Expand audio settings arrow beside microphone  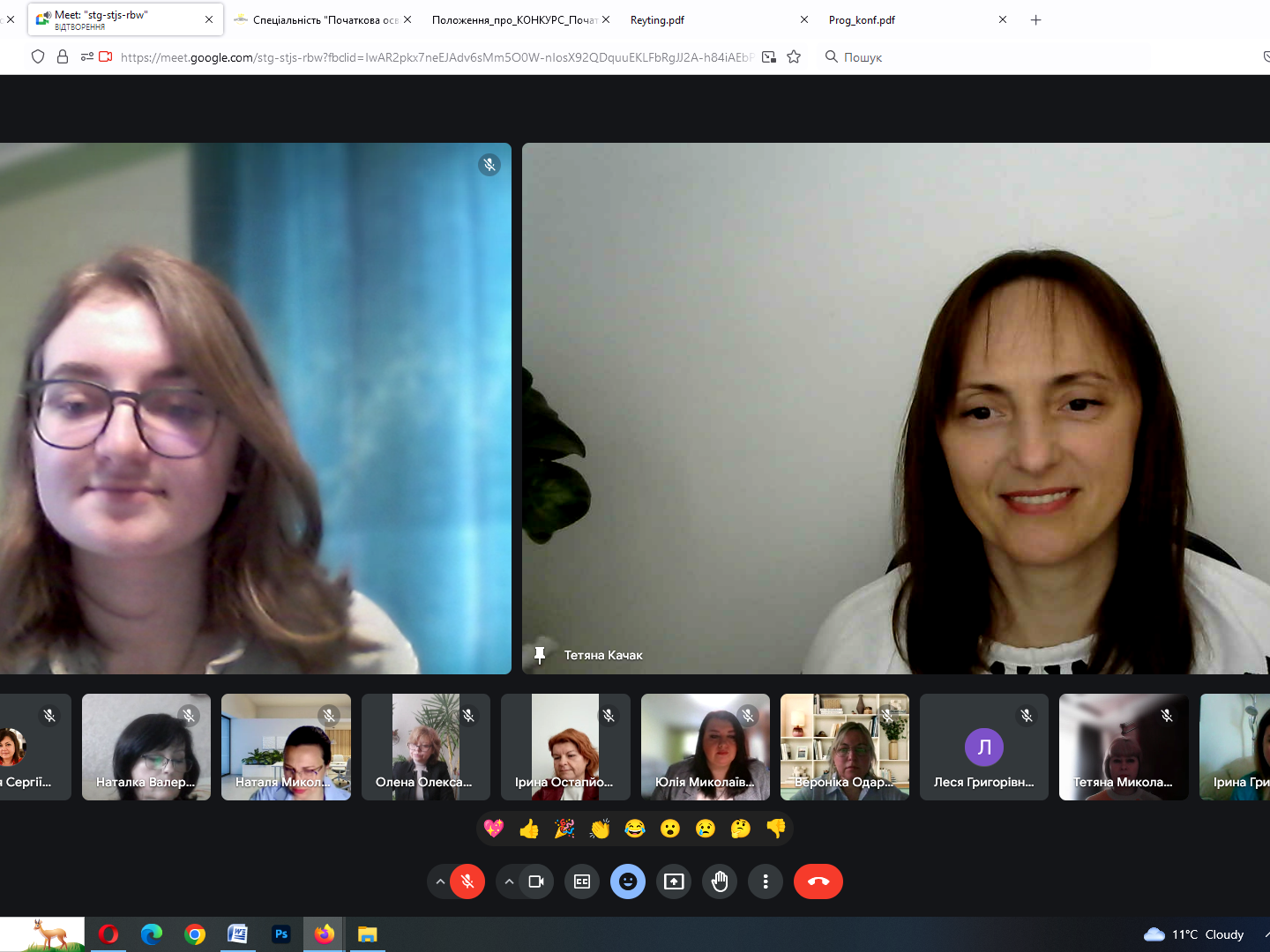440,881
